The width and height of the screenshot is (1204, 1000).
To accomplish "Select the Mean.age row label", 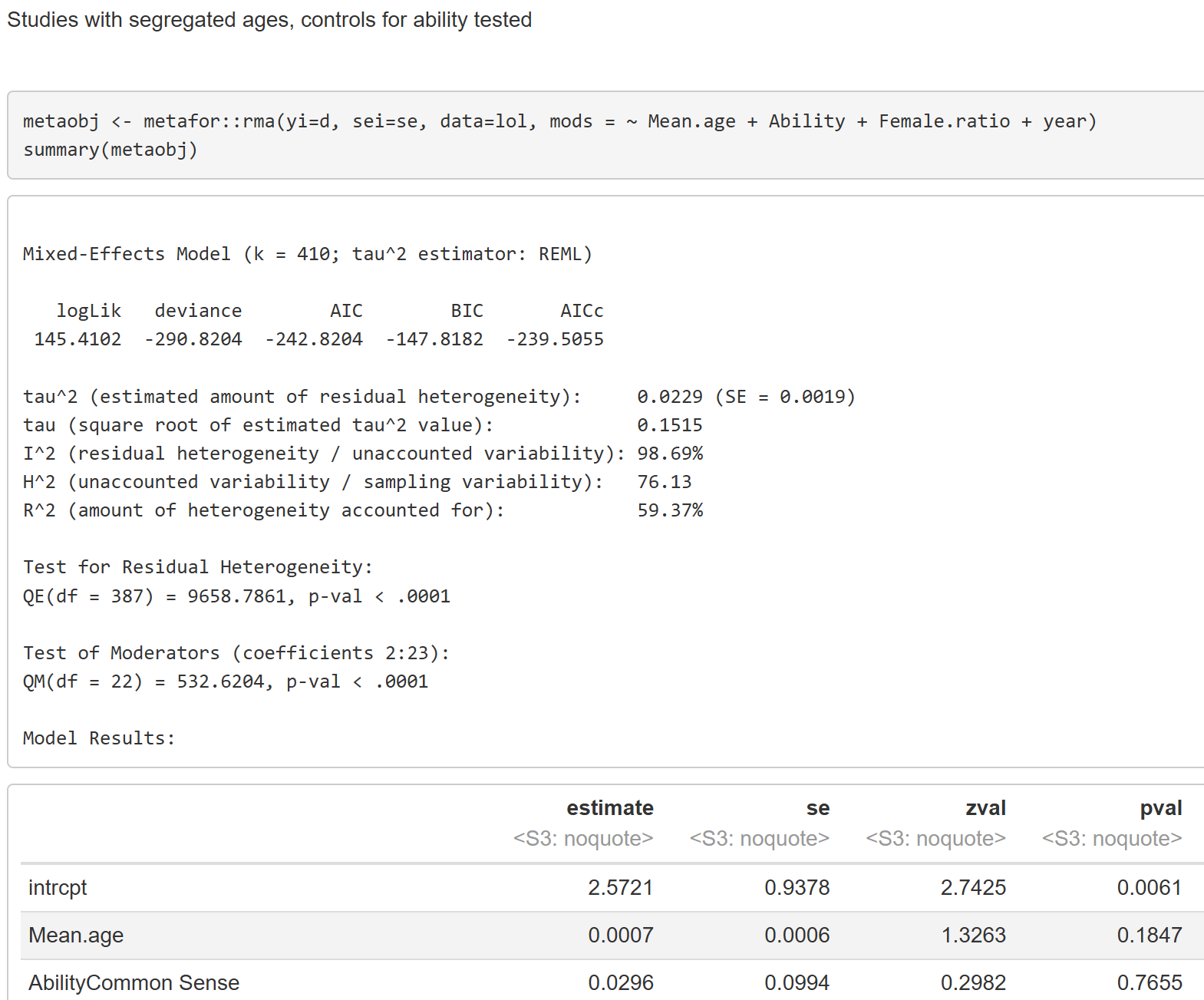I will pyautogui.click(x=76, y=936).
